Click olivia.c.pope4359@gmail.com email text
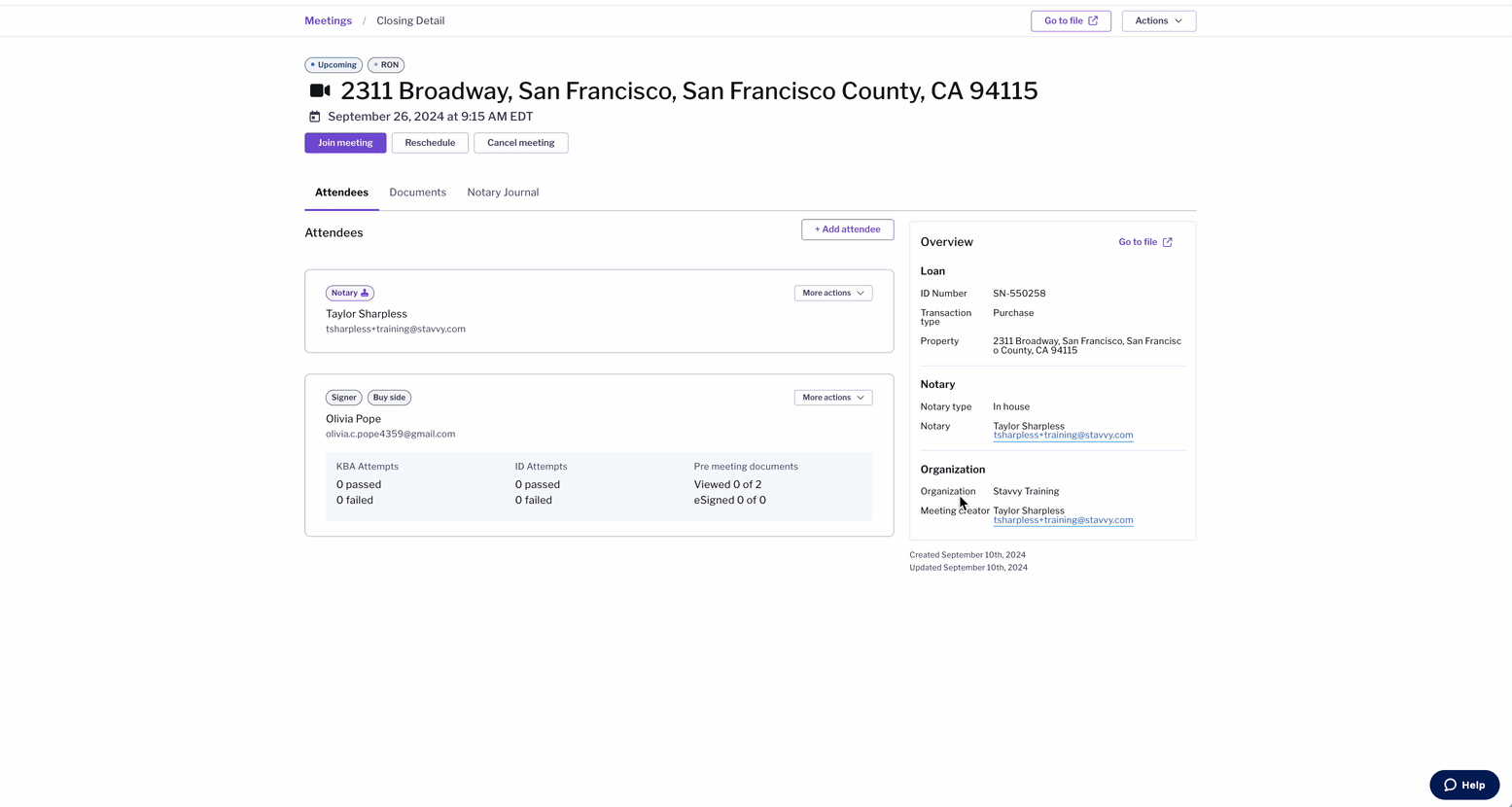Viewport: 1512px width, 807px height. (390, 435)
